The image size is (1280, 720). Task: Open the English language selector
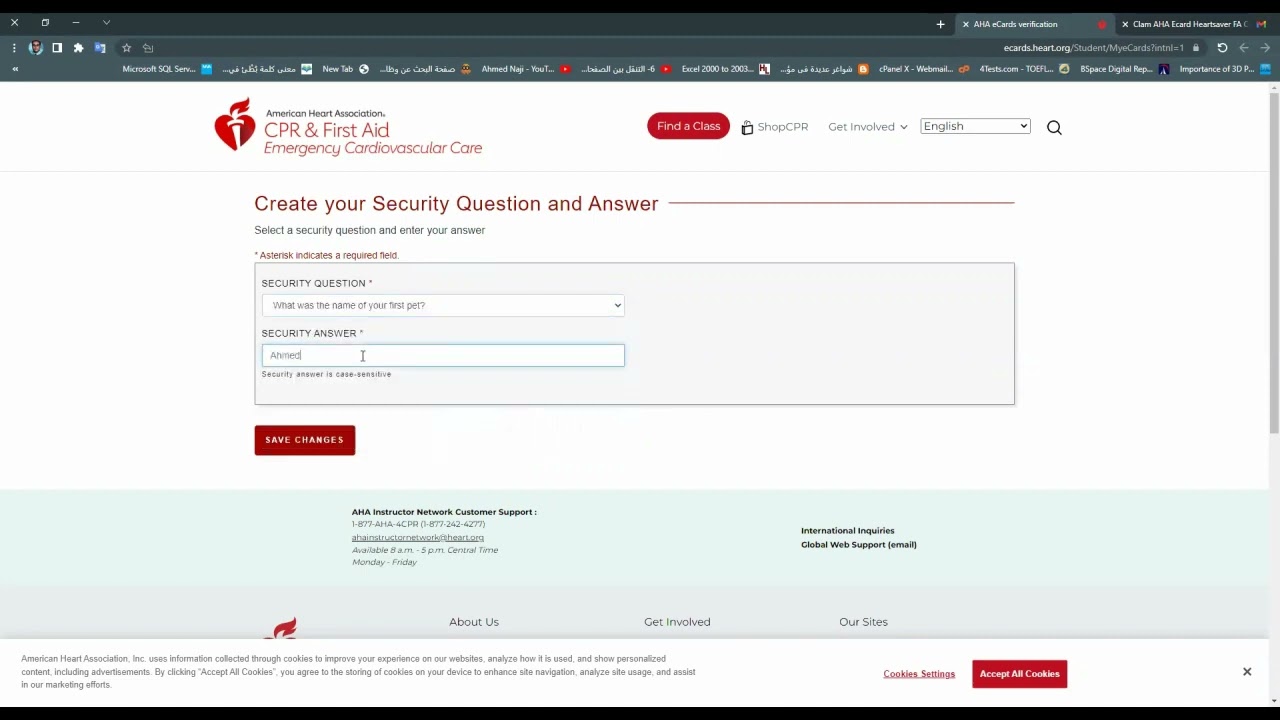(975, 126)
